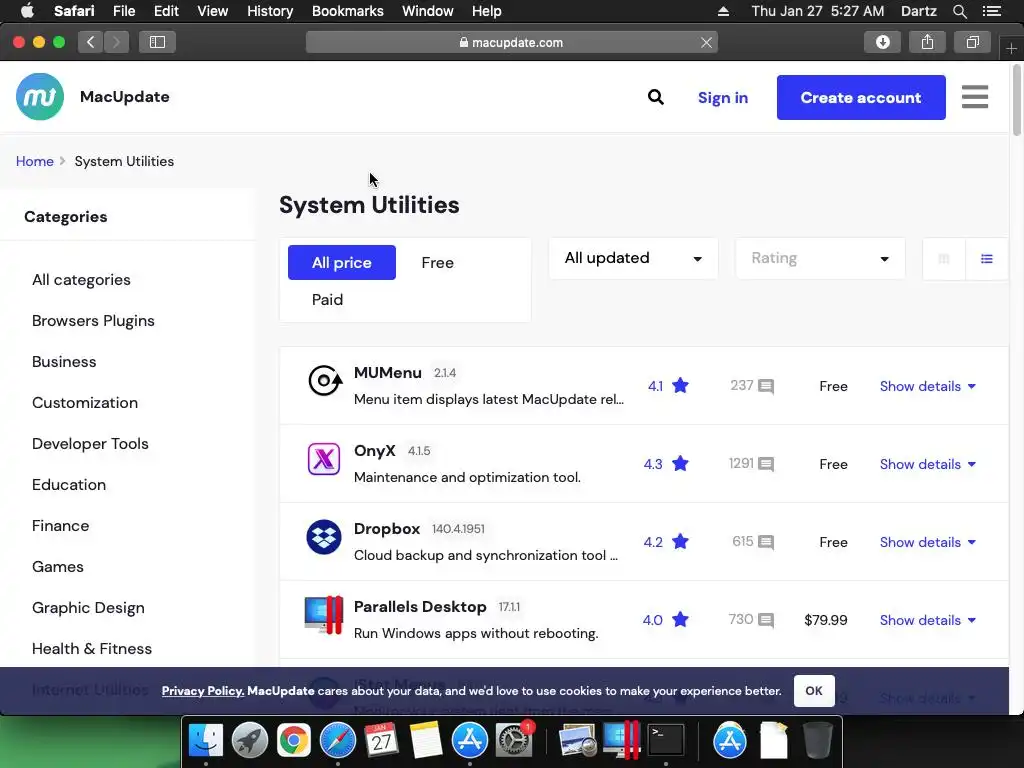This screenshot has height=768, width=1024.
Task: Click the comments icon for Dropbox
Action: (766, 542)
